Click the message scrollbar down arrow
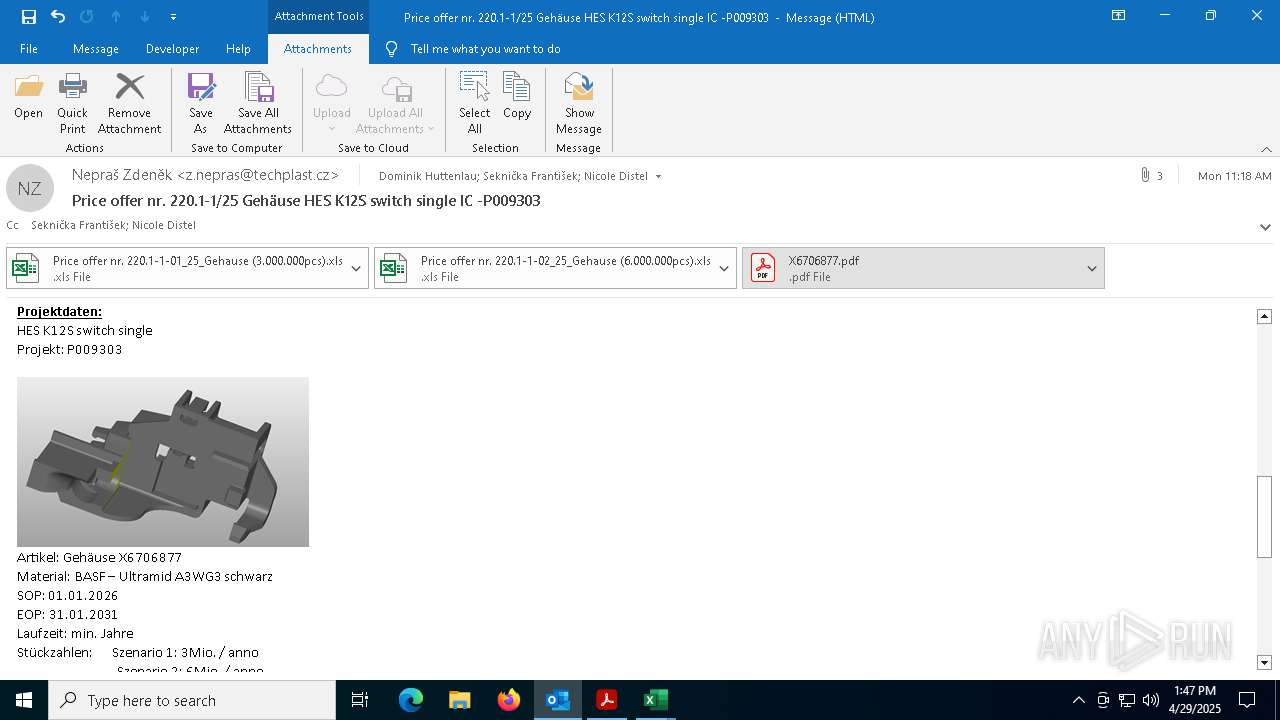The image size is (1280, 720). pos(1264,662)
